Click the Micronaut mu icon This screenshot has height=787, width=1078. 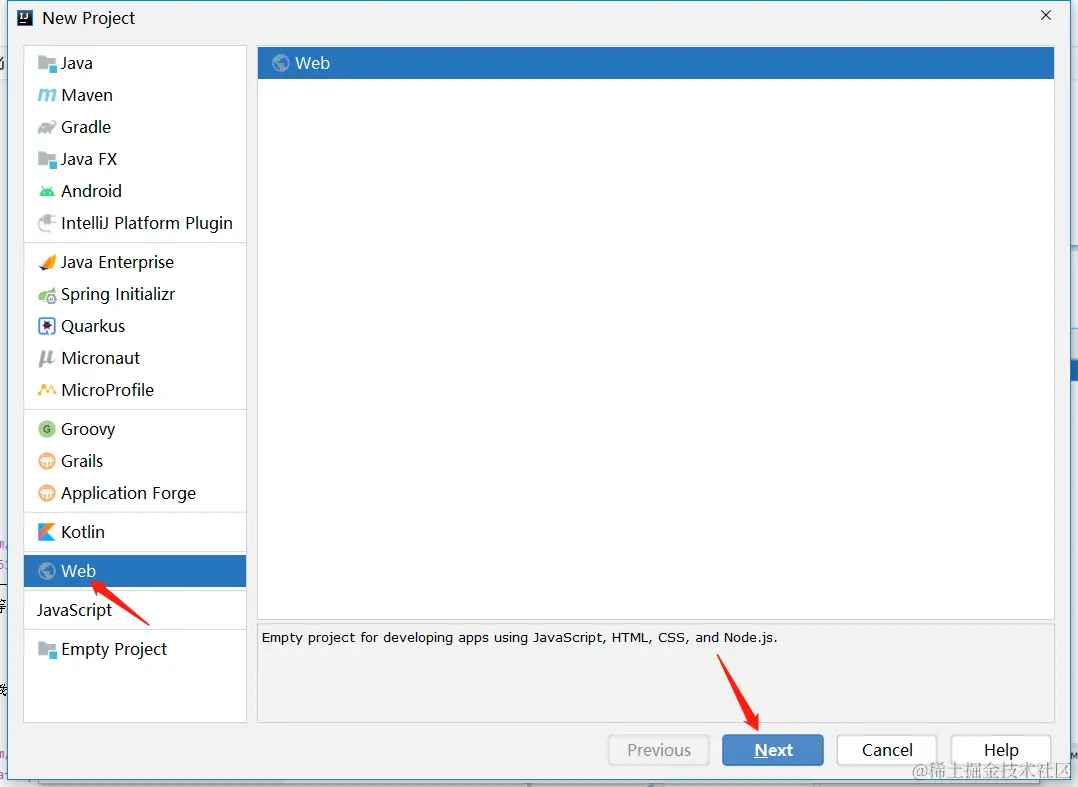pos(47,358)
